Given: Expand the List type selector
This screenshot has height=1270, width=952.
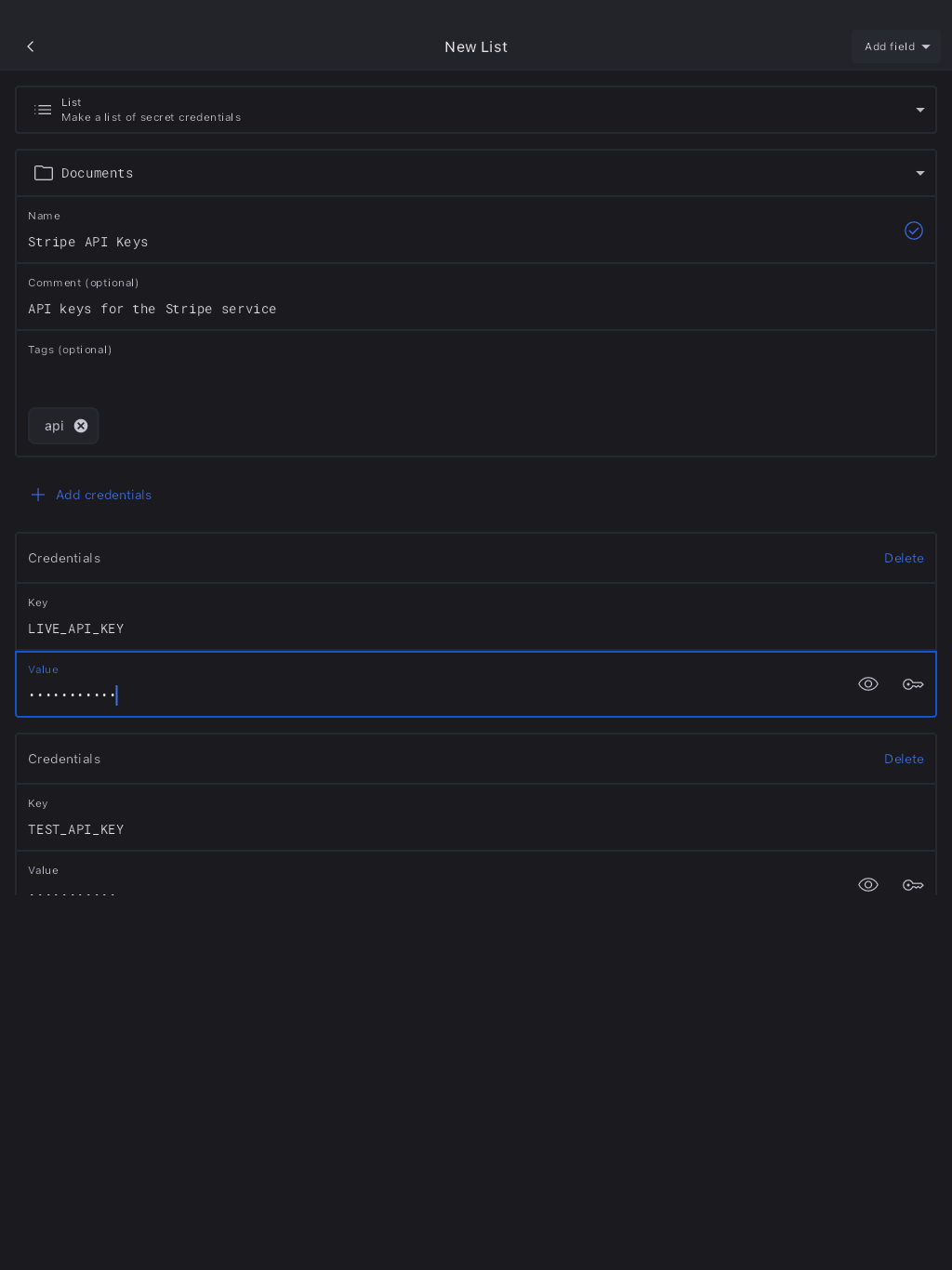Looking at the screenshot, I should [919, 110].
